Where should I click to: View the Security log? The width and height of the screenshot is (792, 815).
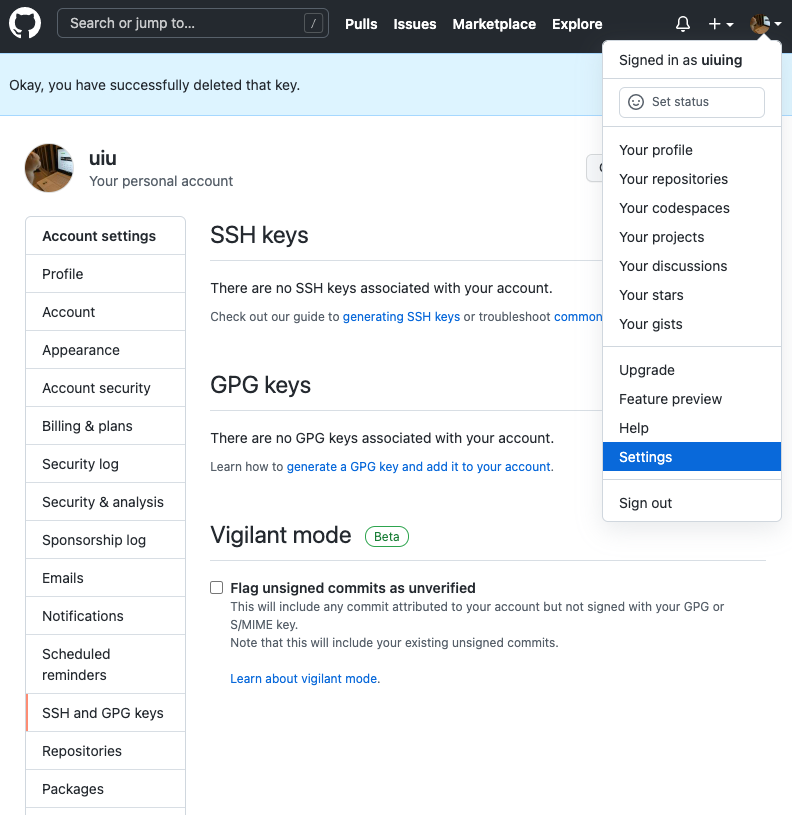(105, 464)
